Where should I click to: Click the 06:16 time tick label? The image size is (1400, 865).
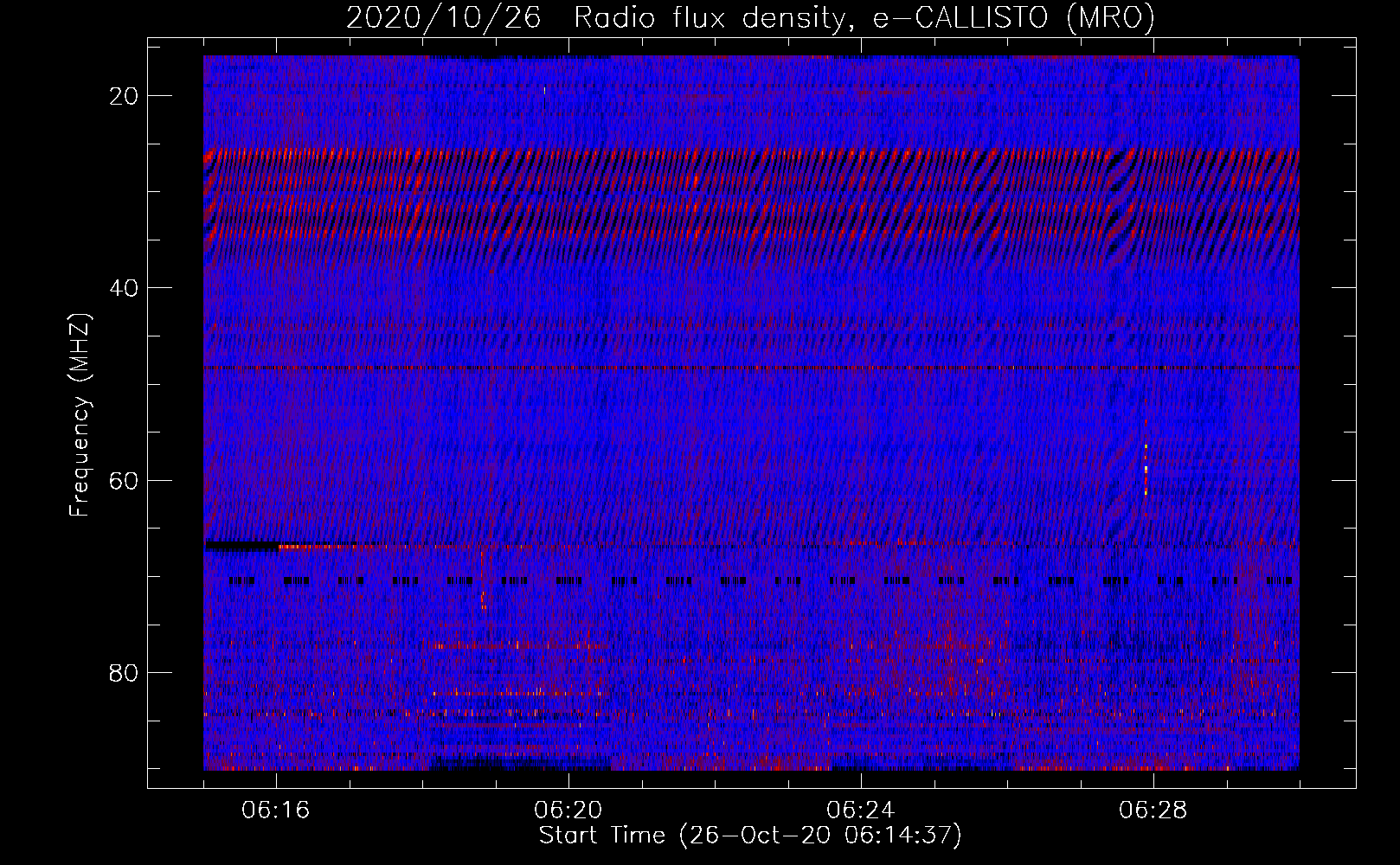(x=276, y=811)
